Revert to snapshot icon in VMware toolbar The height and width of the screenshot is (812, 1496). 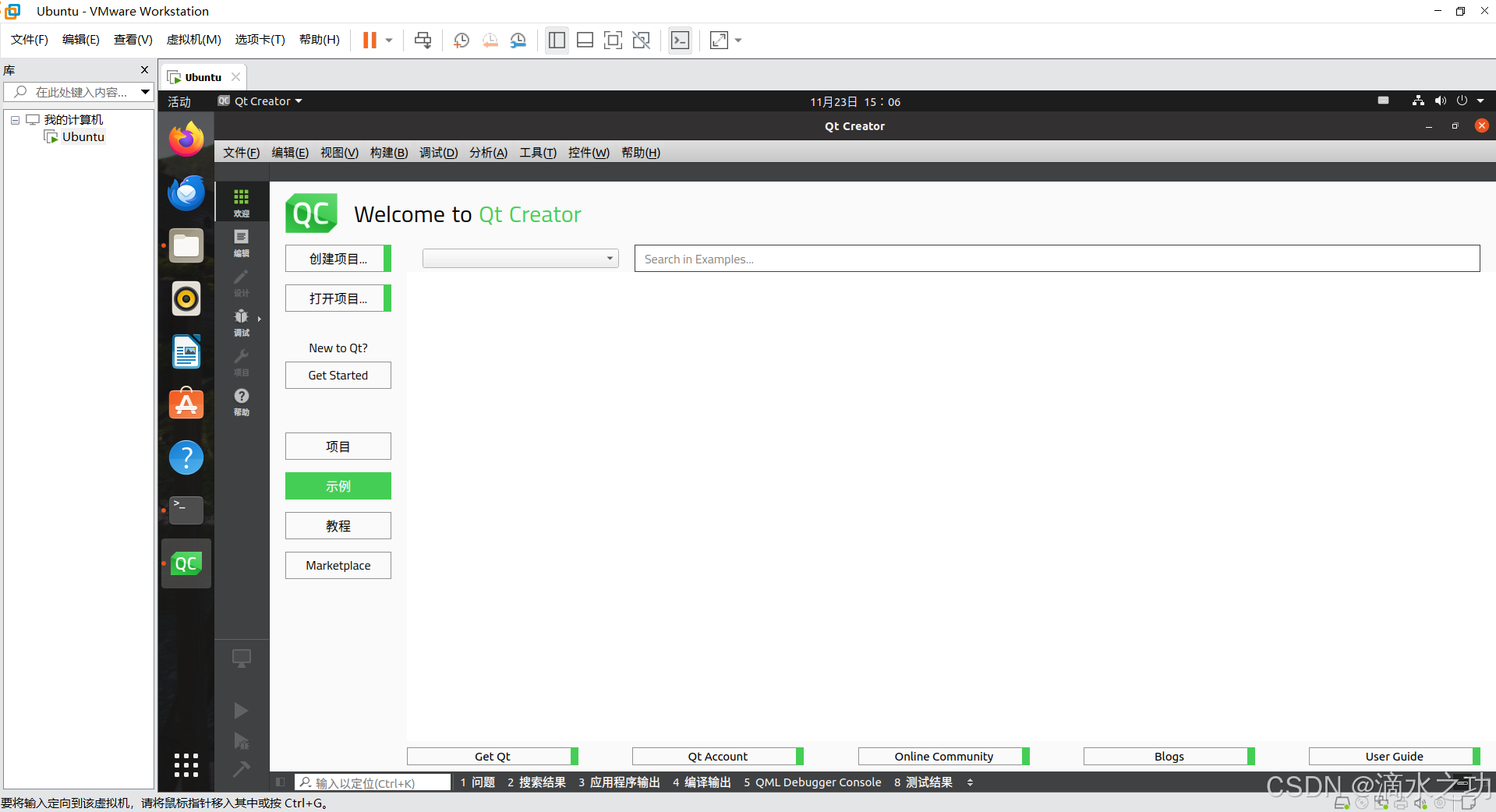[x=490, y=40]
